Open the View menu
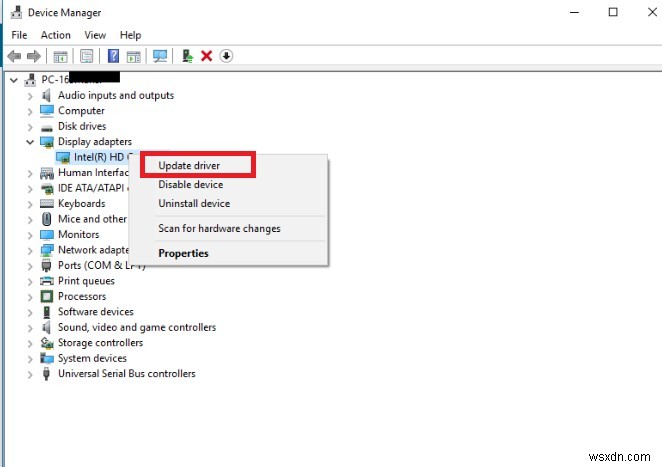This screenshot has width=662, height=467. coord(95,35)
